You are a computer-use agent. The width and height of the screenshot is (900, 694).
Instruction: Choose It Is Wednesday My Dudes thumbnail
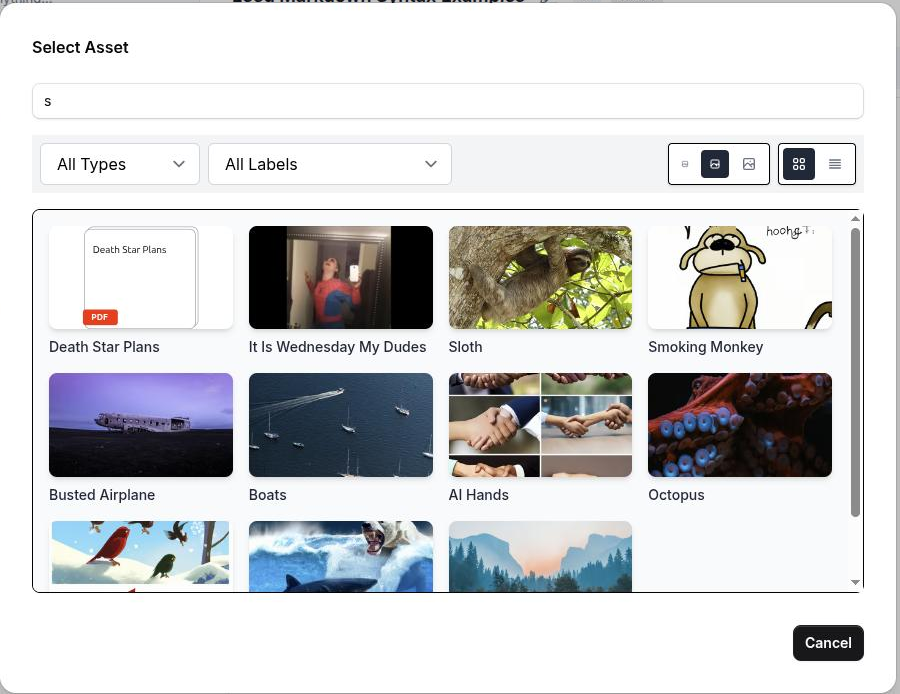(340, 277)
